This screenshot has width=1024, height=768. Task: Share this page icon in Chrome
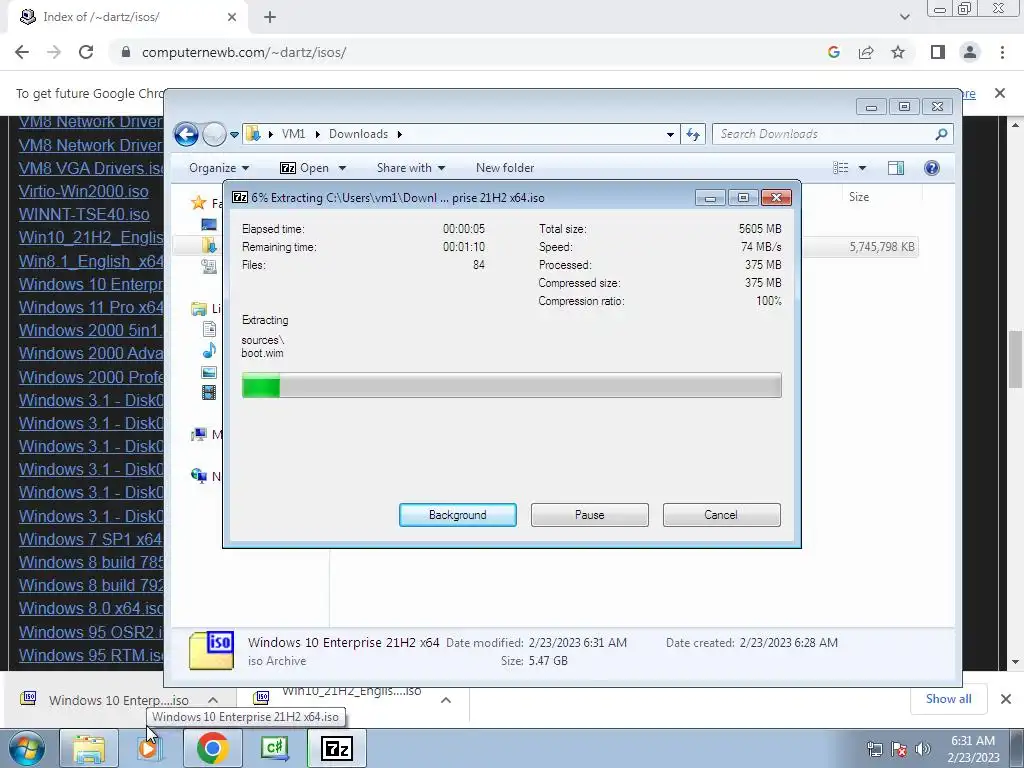tap(866, 52)
